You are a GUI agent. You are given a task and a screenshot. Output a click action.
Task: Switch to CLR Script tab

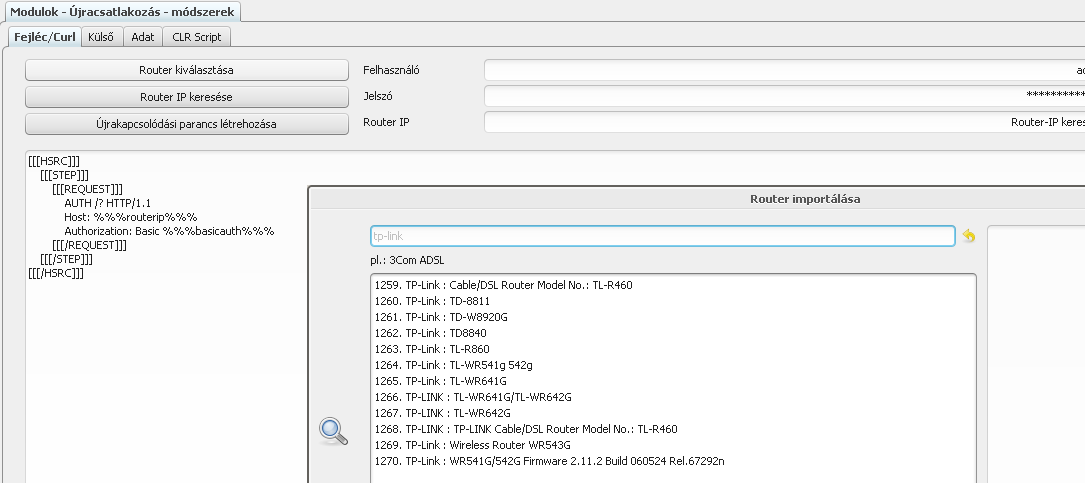coord(197,37)
